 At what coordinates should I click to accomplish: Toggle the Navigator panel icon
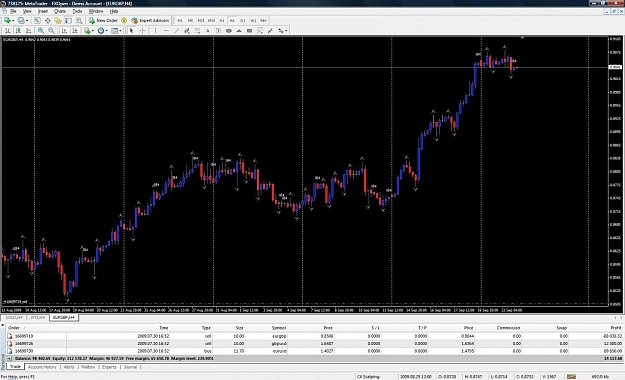click(58, 20)
